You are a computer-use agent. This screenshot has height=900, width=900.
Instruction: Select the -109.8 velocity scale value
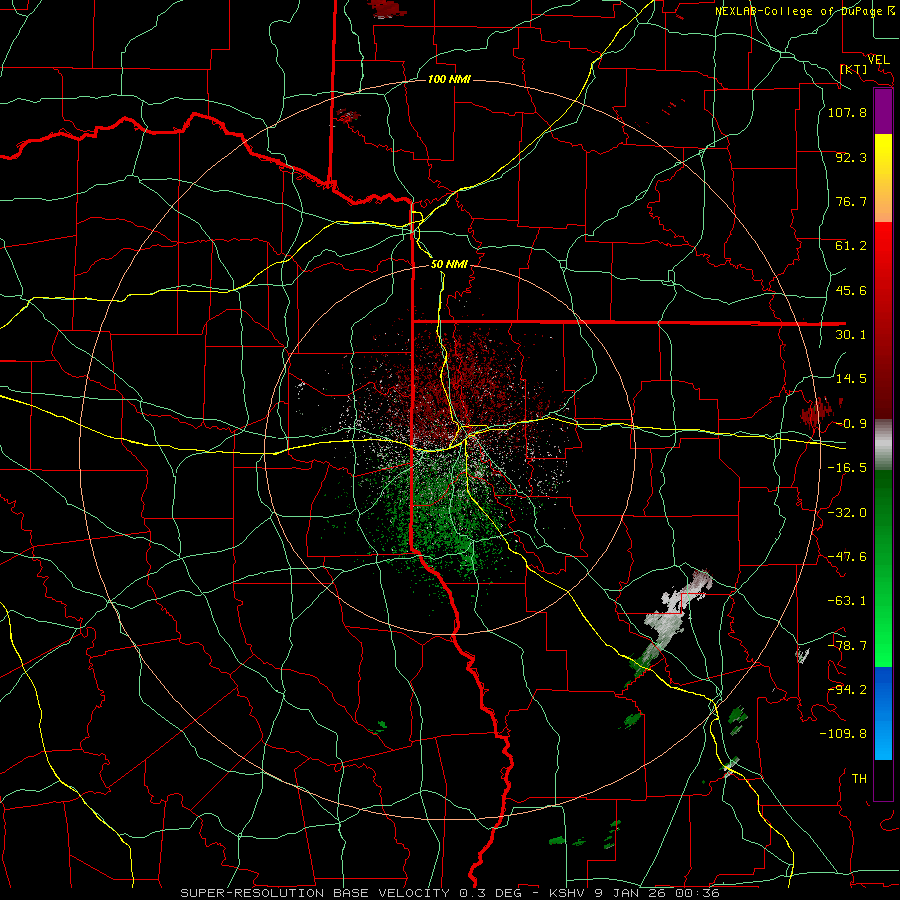click(x=844, y=734)
